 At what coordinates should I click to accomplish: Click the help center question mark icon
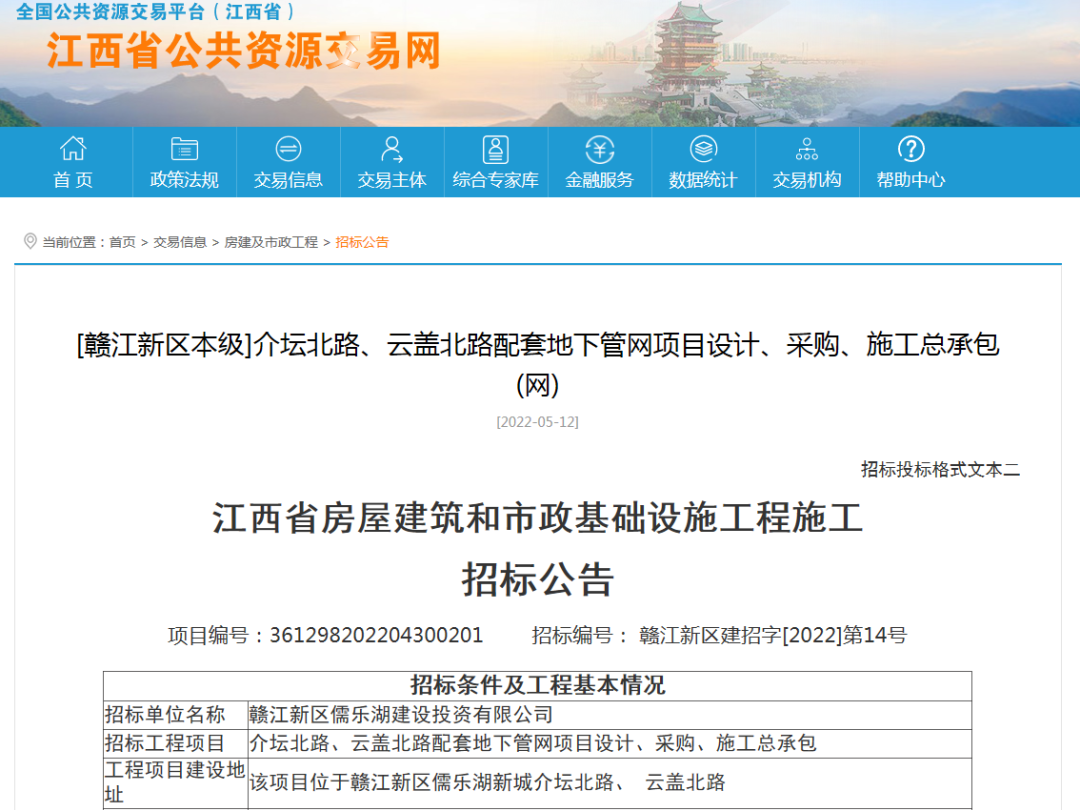coord(911,149)
